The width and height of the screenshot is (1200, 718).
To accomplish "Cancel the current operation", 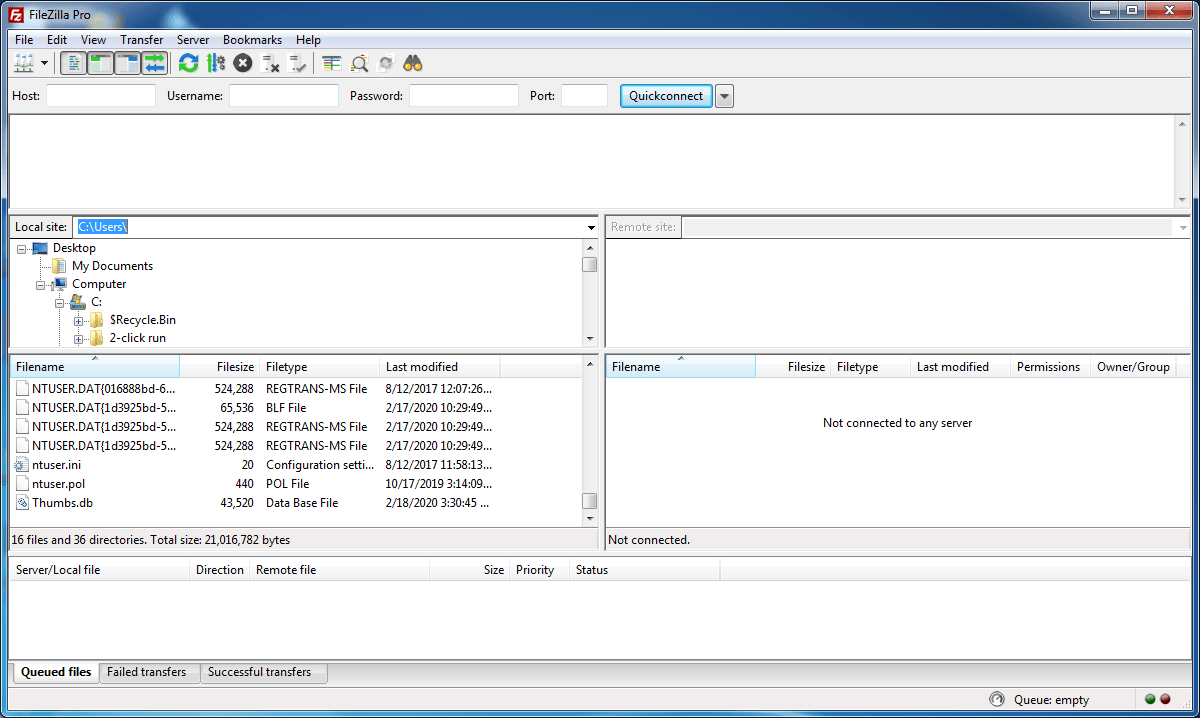I will click(x=243, y=64).
